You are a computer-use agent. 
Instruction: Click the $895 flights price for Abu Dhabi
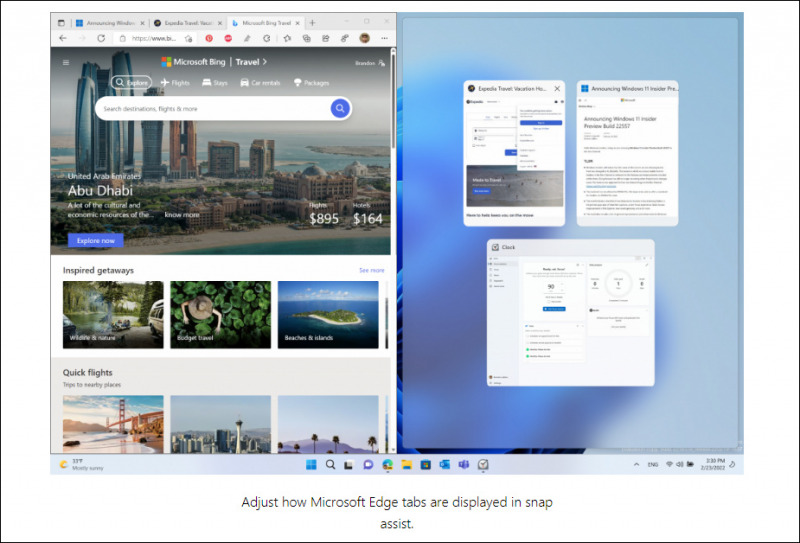coord(324,219)
